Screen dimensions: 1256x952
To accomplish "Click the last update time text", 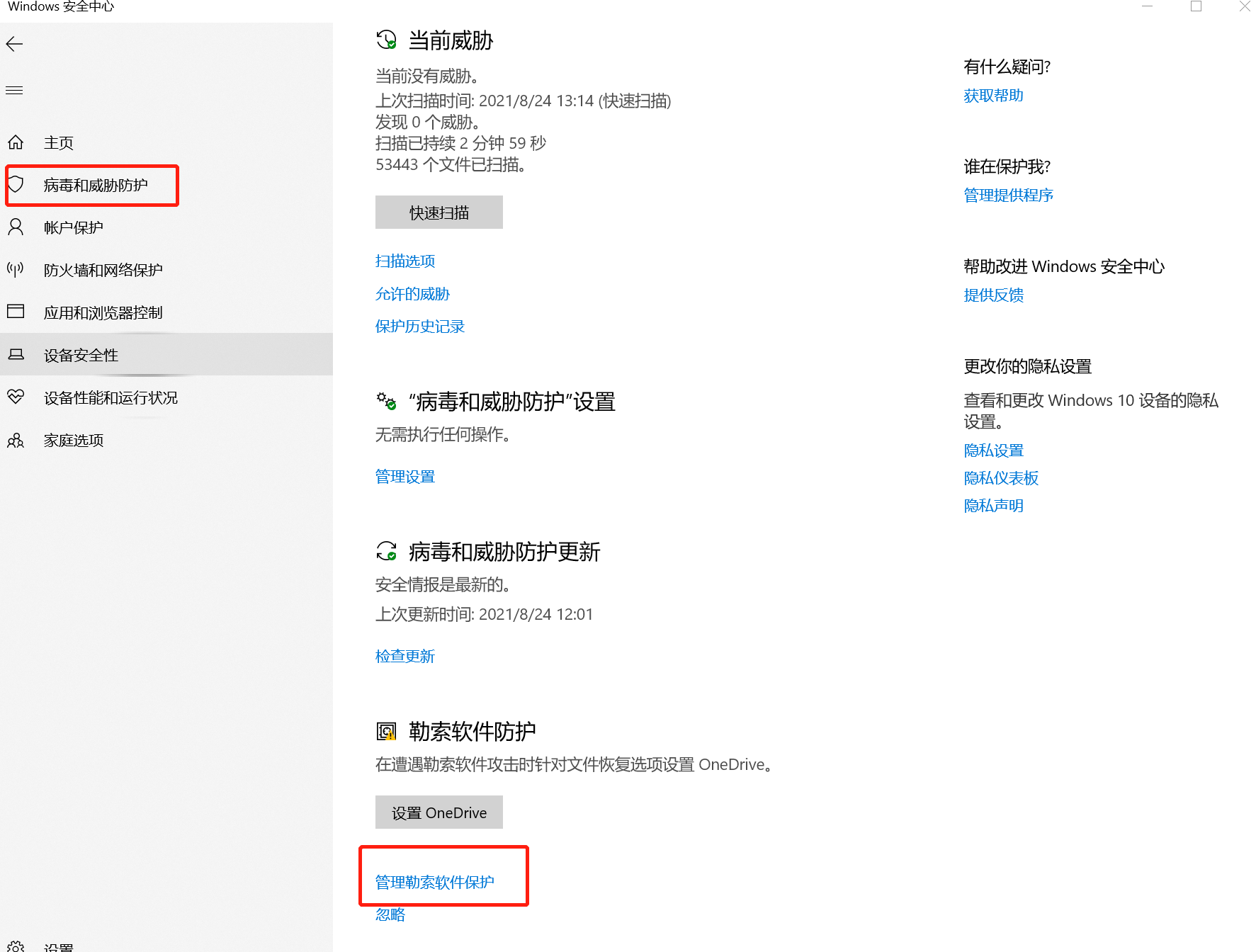I will point(484,614).
